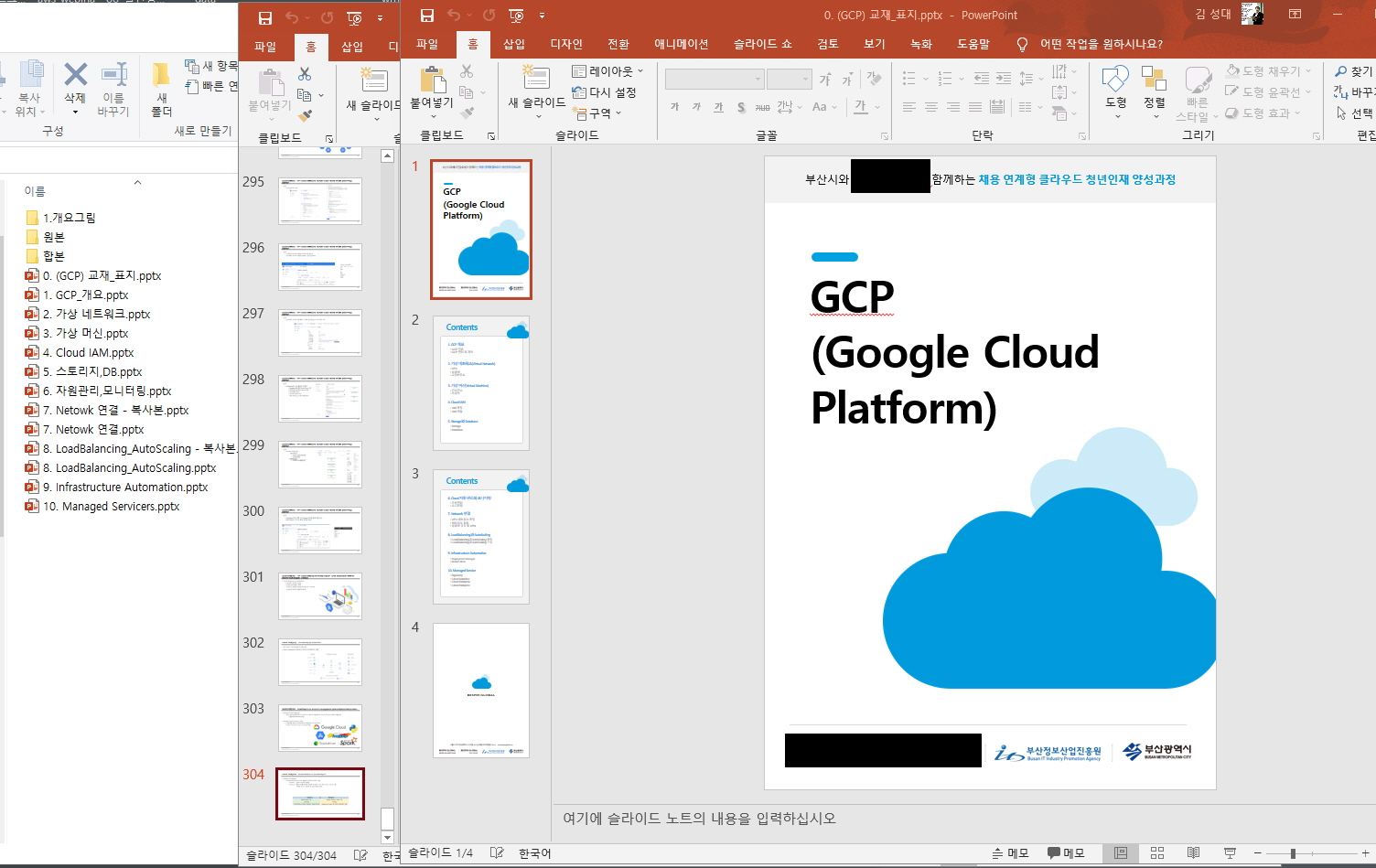Click the 한국어 language button in the front PowerPoint status bar
The height and width of the screenshot is (868, 1376).
coord(535,853)
